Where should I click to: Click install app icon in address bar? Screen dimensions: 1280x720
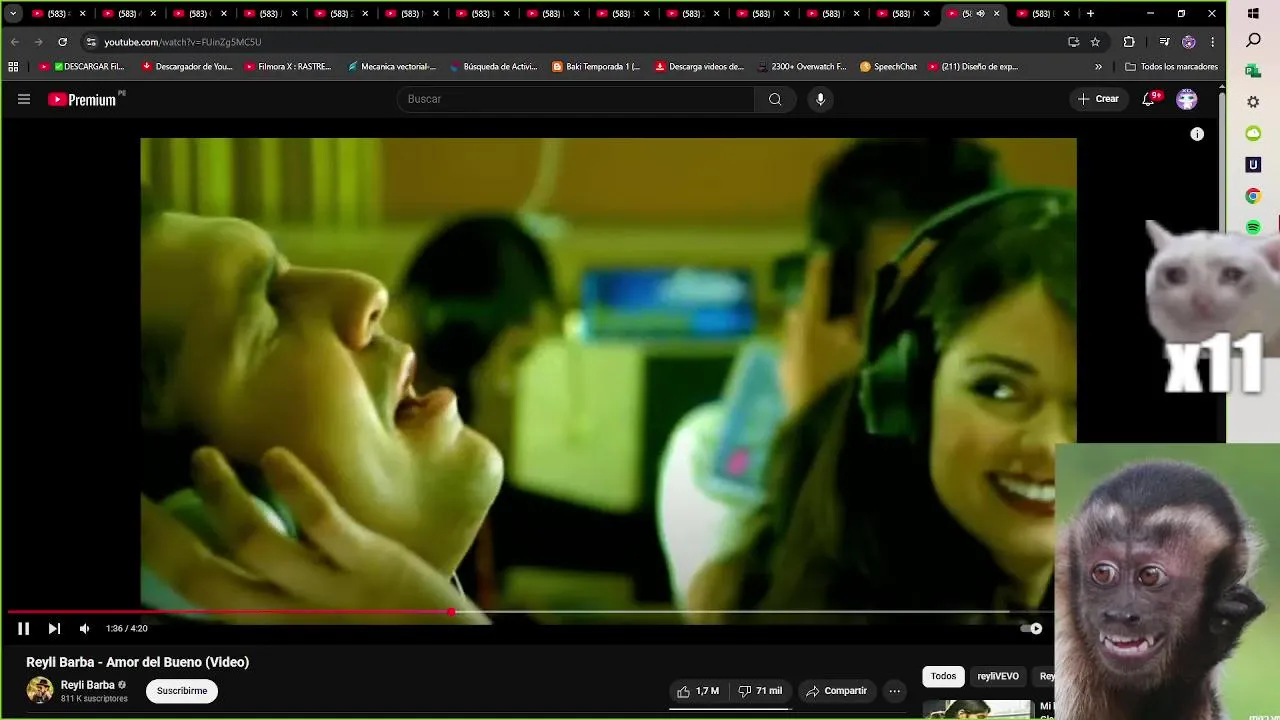[1073, 42]
